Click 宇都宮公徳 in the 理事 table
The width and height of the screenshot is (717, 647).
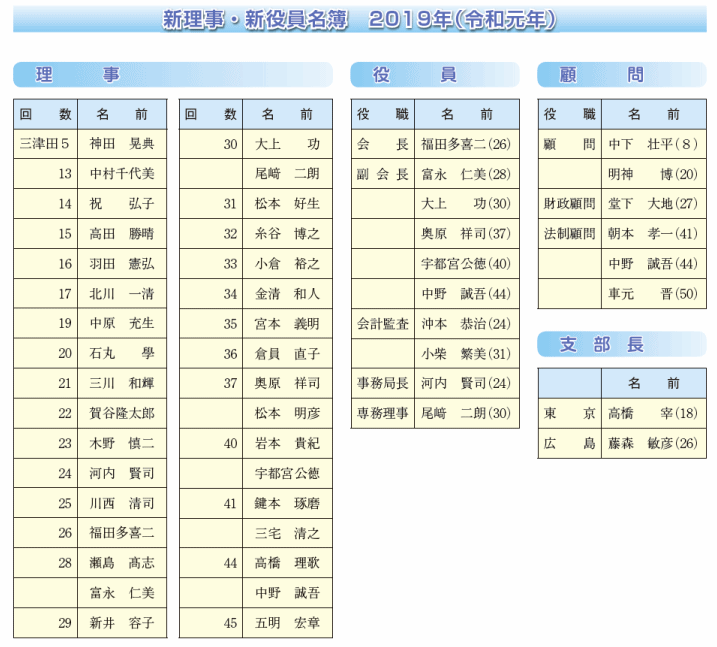pyautogui.click(x=287, y=473)
